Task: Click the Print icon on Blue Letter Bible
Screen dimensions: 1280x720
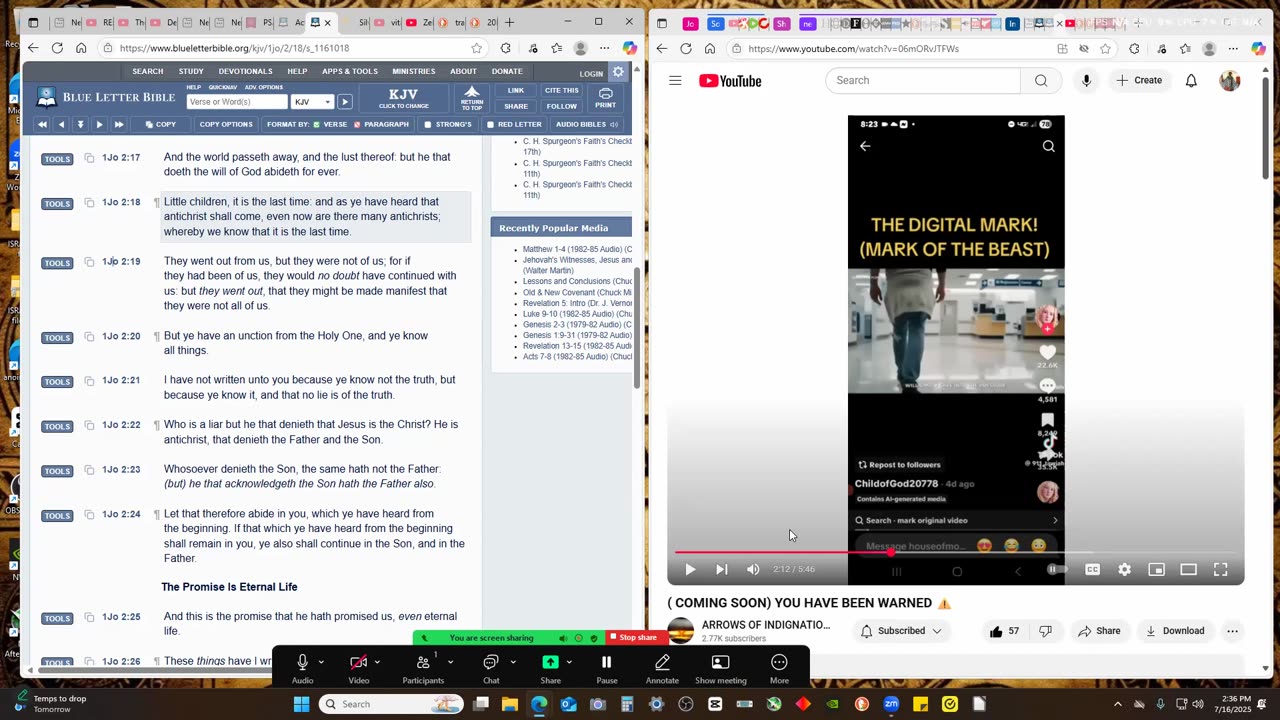Action: coord(605,94)
